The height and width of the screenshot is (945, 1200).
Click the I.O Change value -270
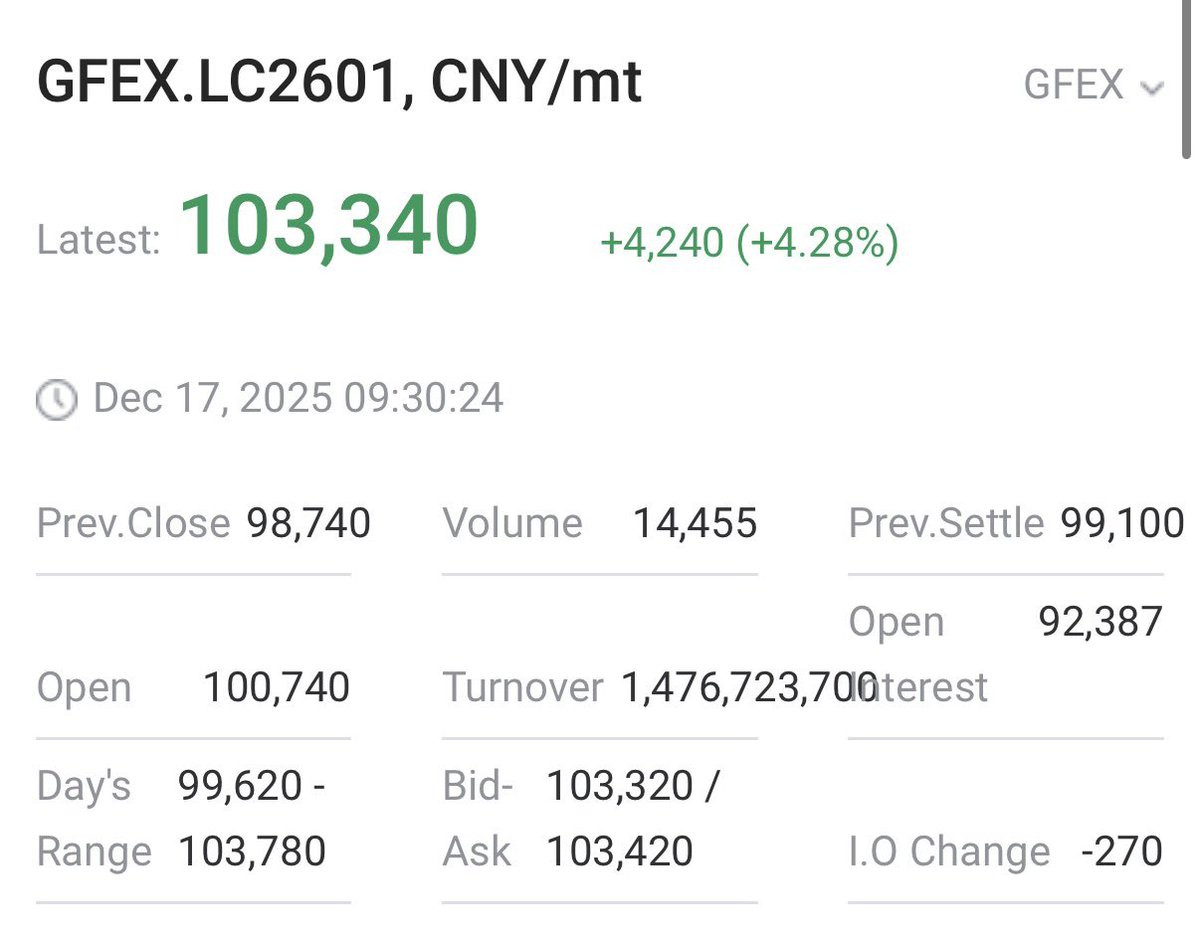click(1122, 852)
